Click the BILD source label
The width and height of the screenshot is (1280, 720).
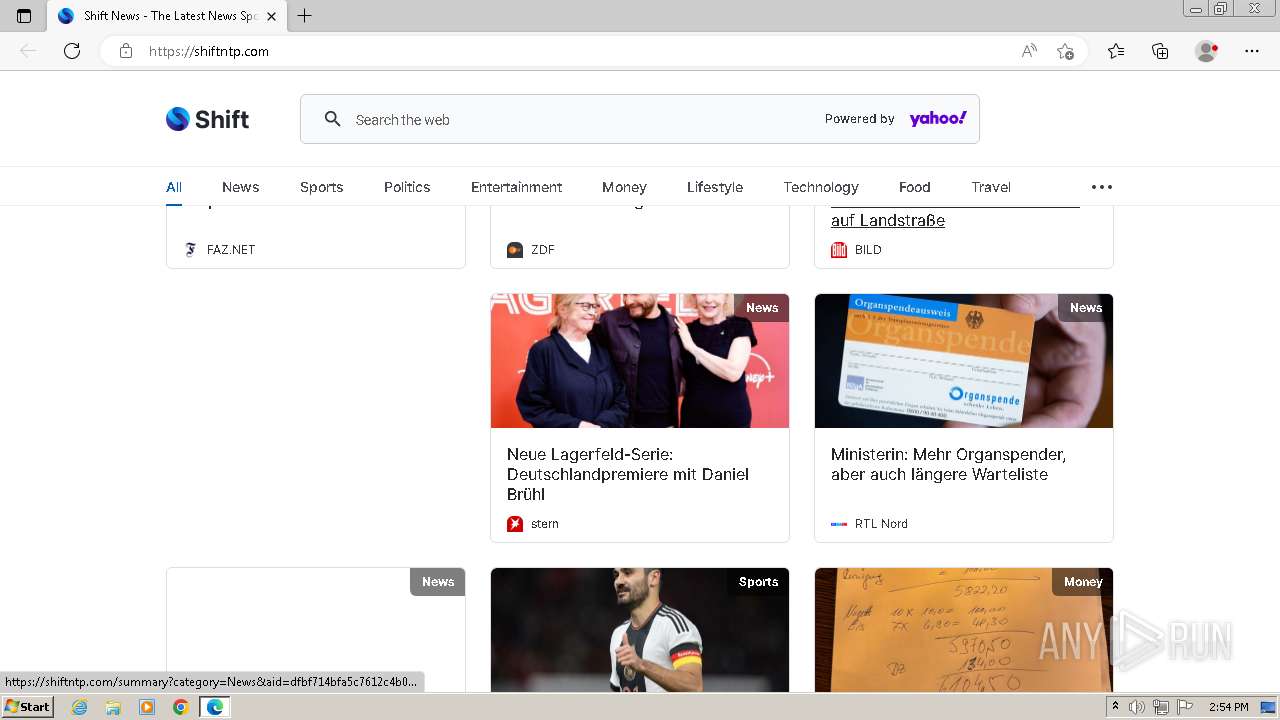(868, 250)
